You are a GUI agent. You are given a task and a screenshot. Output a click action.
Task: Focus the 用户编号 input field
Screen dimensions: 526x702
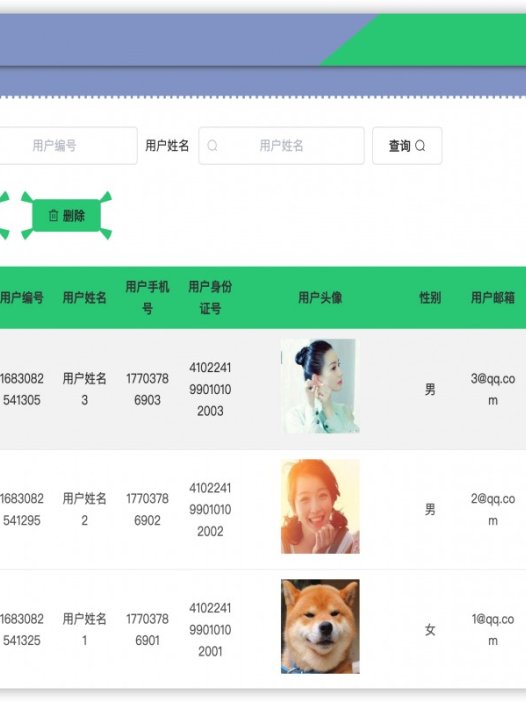coord(68,146)
